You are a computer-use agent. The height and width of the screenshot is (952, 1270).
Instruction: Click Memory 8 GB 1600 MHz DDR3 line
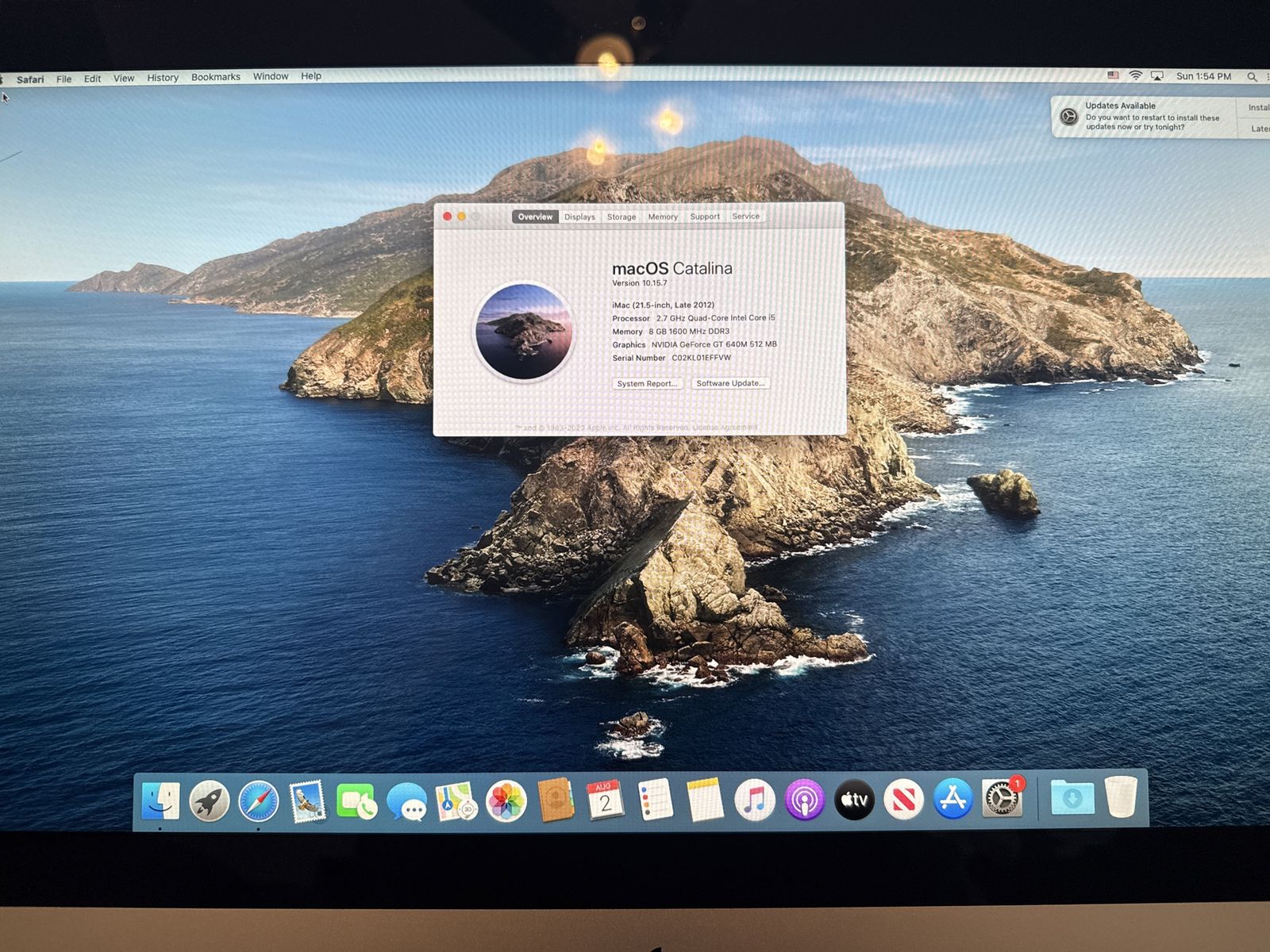tap(671, 332)
